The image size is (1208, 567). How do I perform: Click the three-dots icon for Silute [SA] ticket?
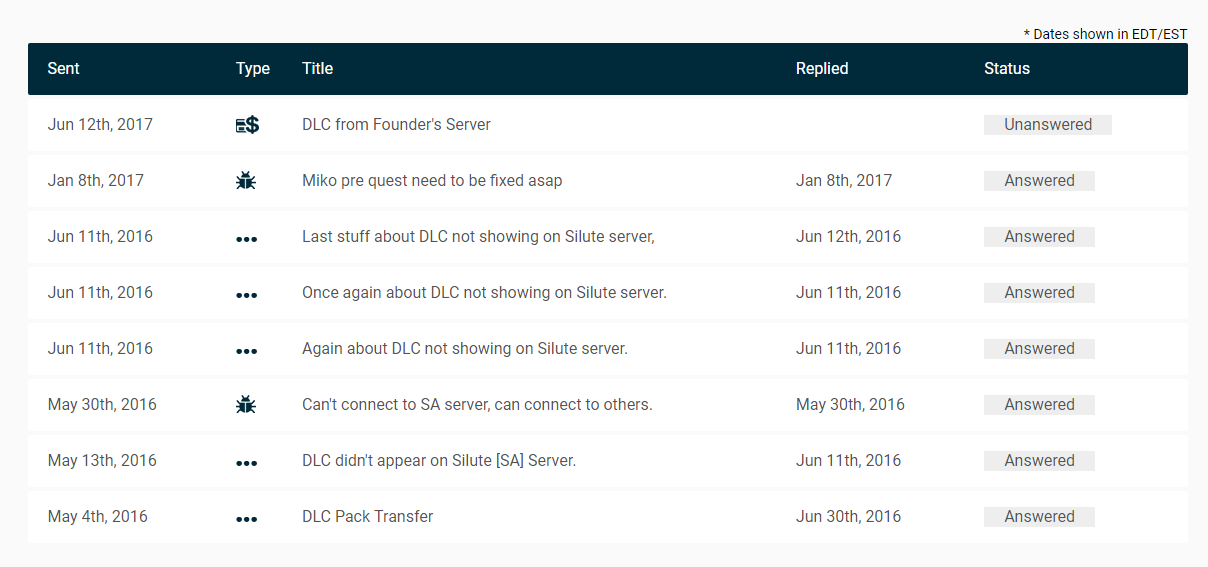click(x=246, y=463)
